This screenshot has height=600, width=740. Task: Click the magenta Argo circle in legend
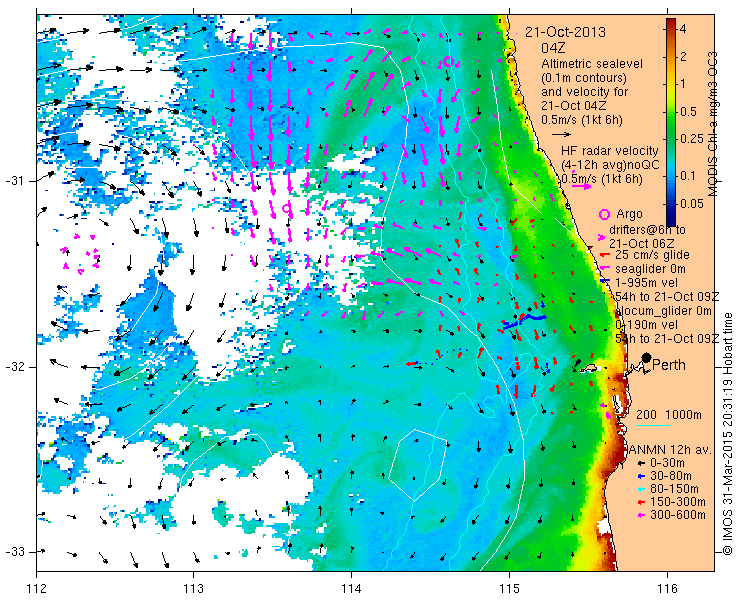pos(604,214)
